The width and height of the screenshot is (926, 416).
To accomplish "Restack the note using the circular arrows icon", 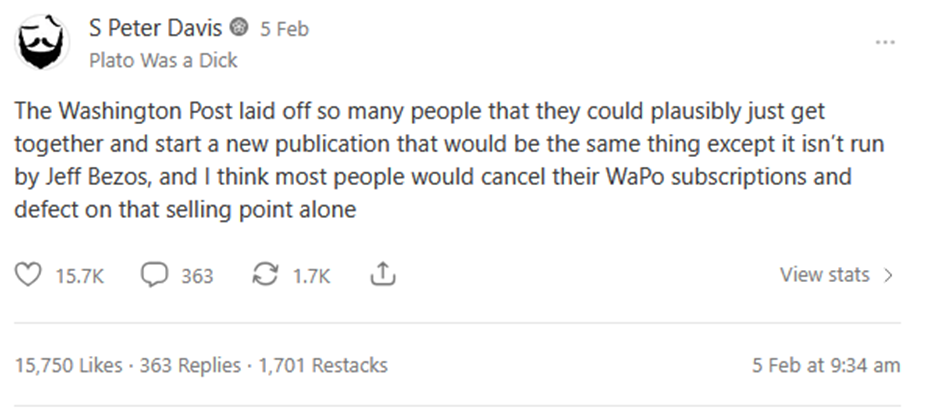I will click(x=265, y=275).
